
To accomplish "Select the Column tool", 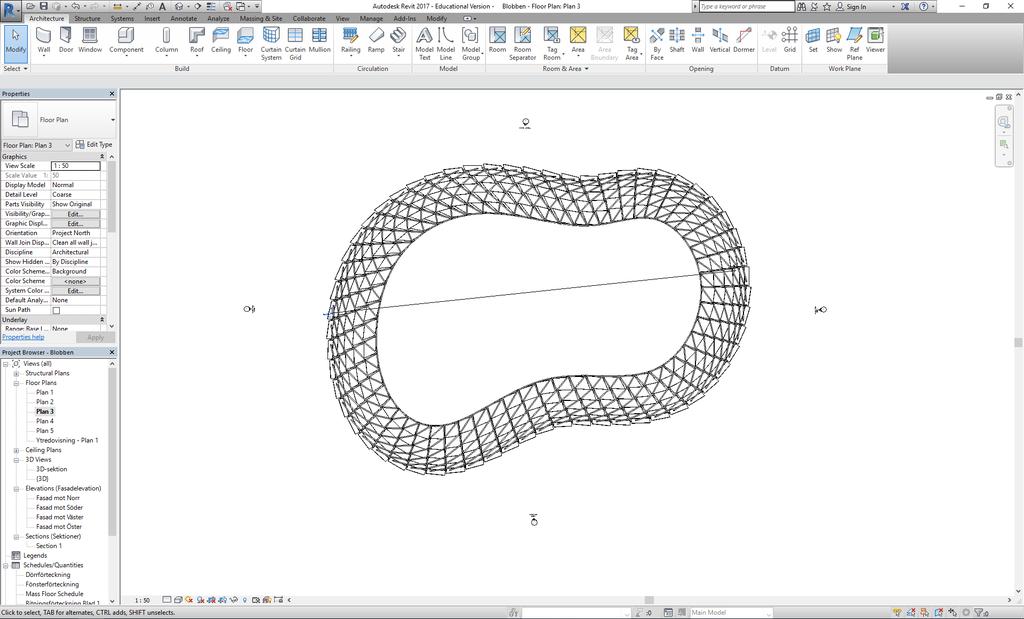I will [167, 40].
